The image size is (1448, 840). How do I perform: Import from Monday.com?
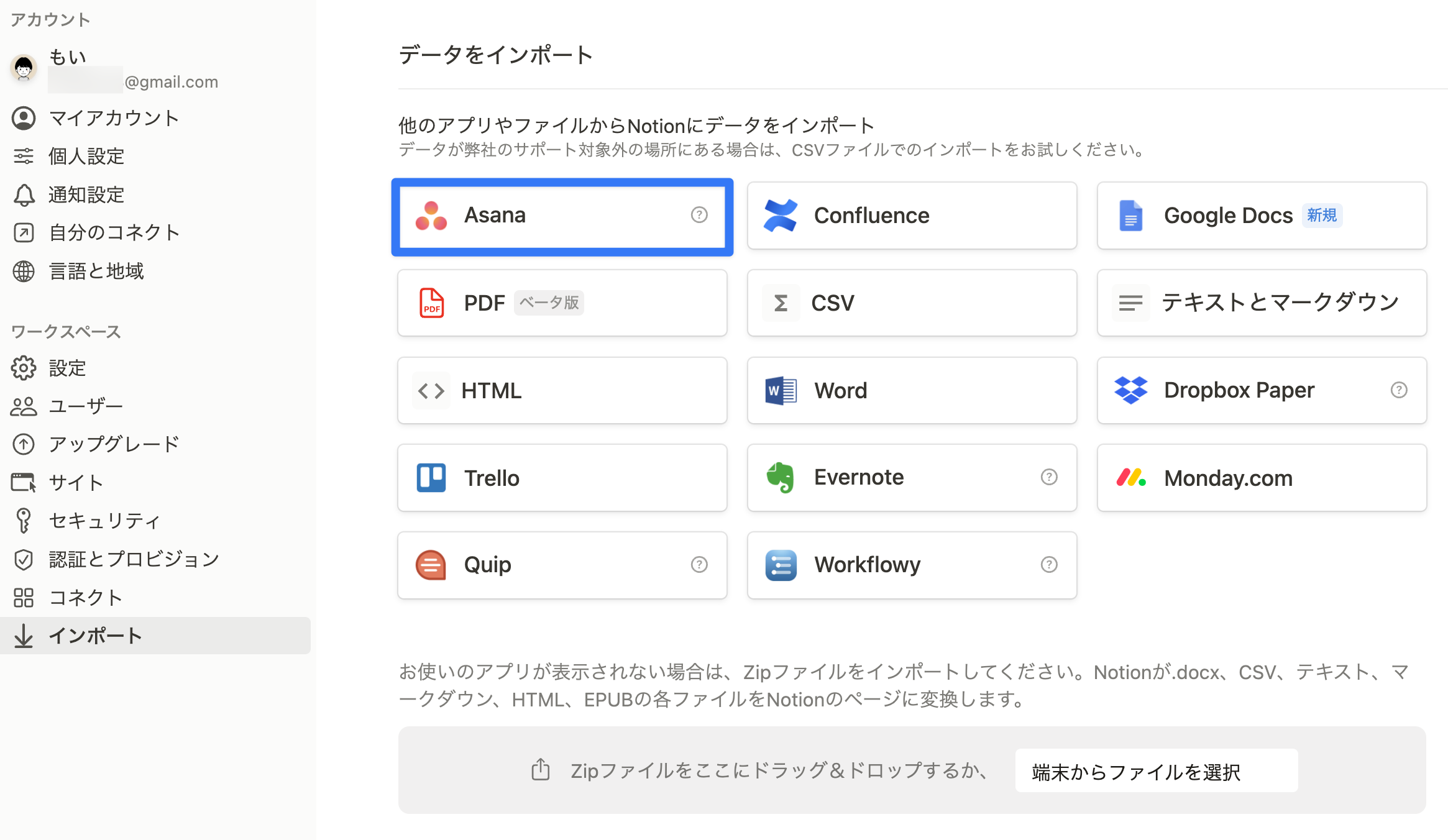[1262, 478]
